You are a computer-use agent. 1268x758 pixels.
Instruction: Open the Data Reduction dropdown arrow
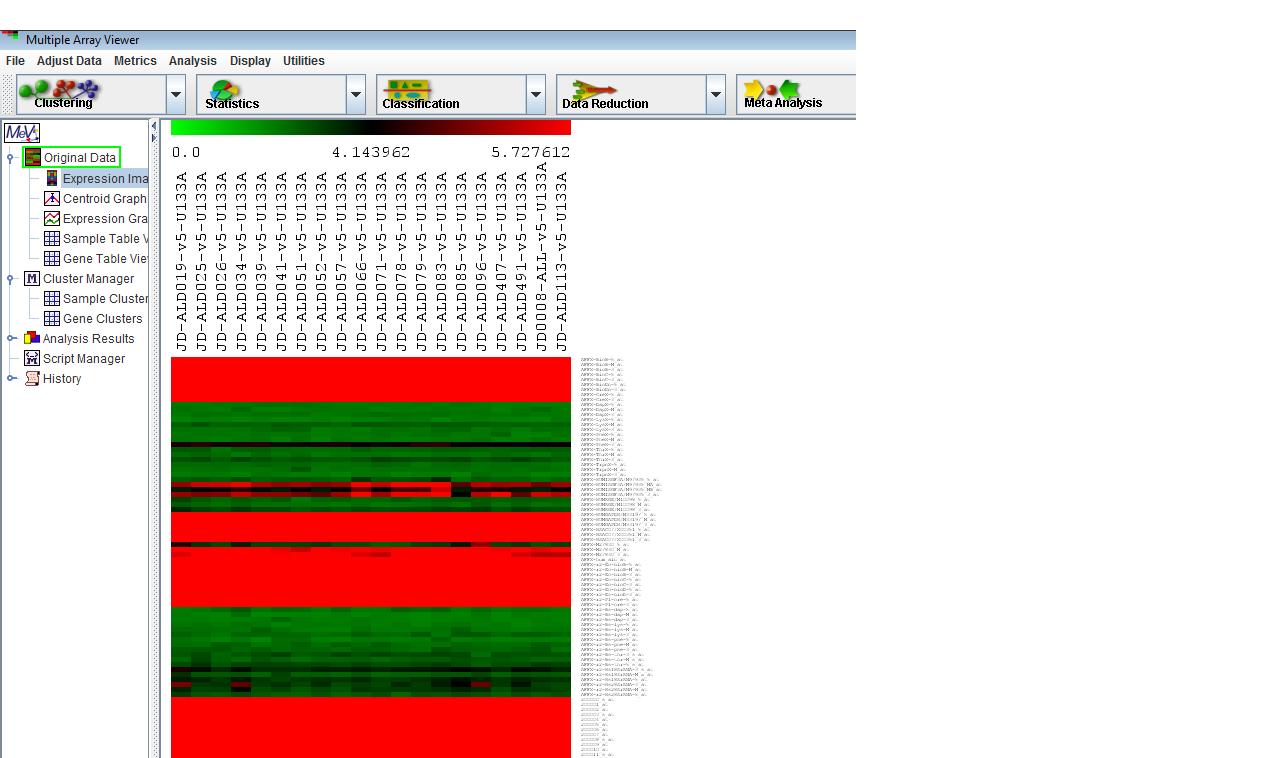(716, 96)
